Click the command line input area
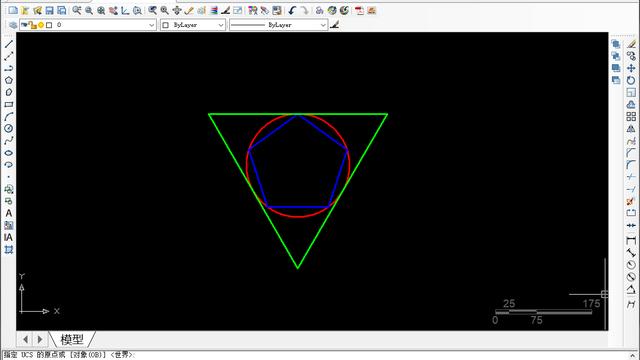The image size is (640, 360). click(318, 355)
